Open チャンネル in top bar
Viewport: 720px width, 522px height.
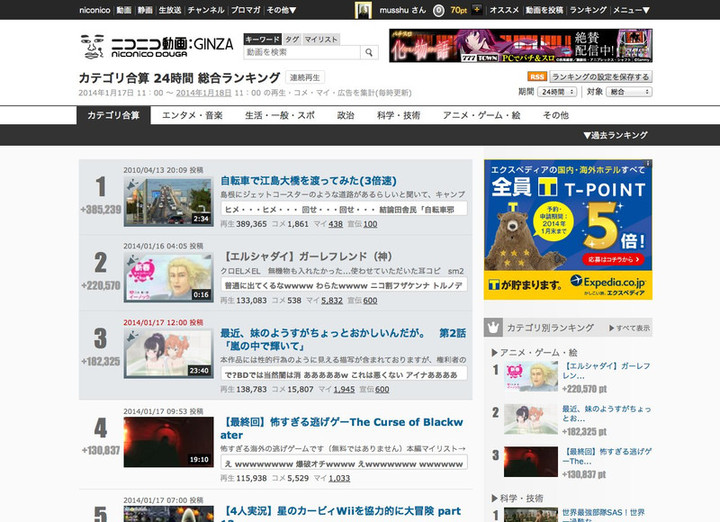[206, 10]
